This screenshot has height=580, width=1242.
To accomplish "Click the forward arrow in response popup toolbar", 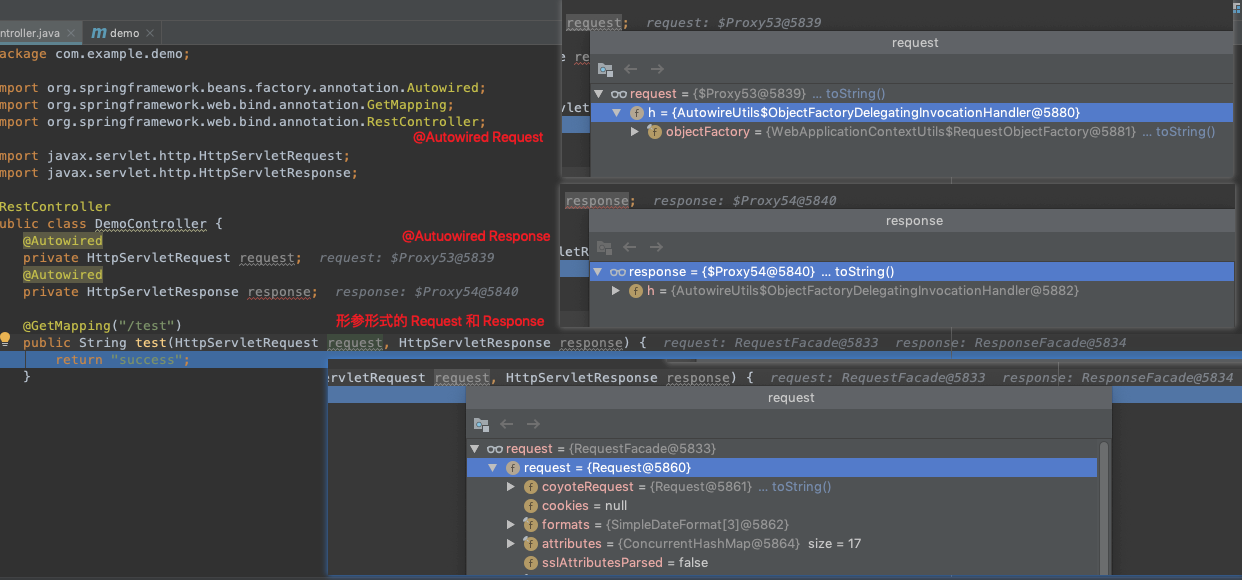I will (657, 248).
